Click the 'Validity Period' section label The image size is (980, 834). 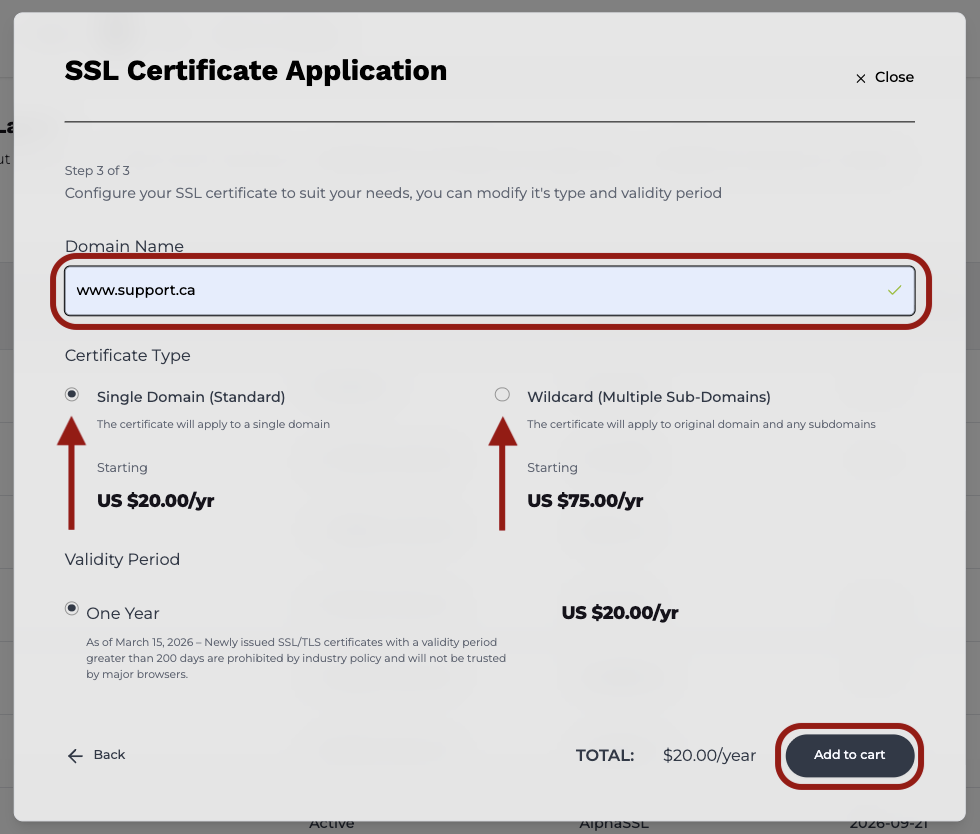tap(122, 559)
